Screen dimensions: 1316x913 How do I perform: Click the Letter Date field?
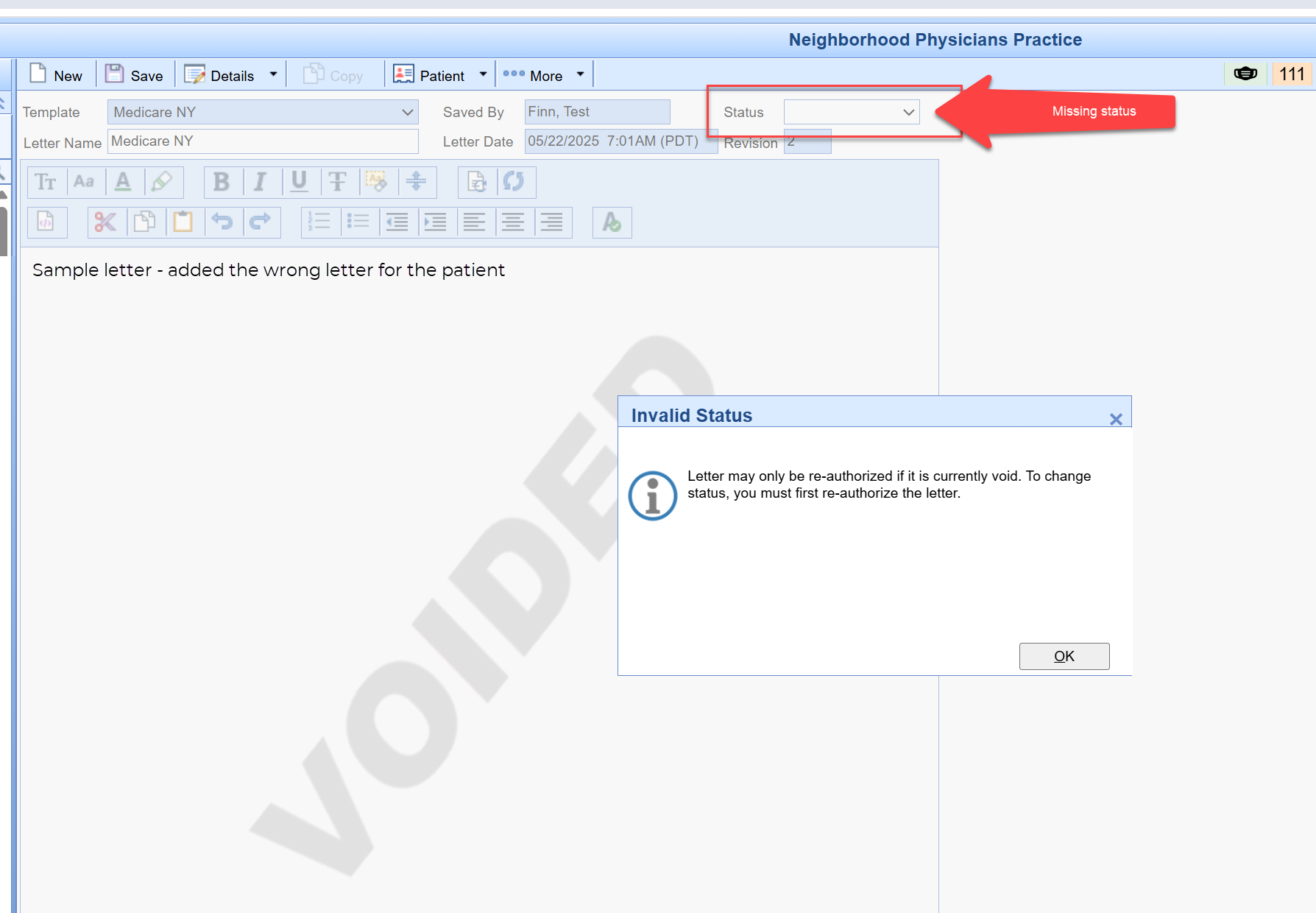pos(620,141)
